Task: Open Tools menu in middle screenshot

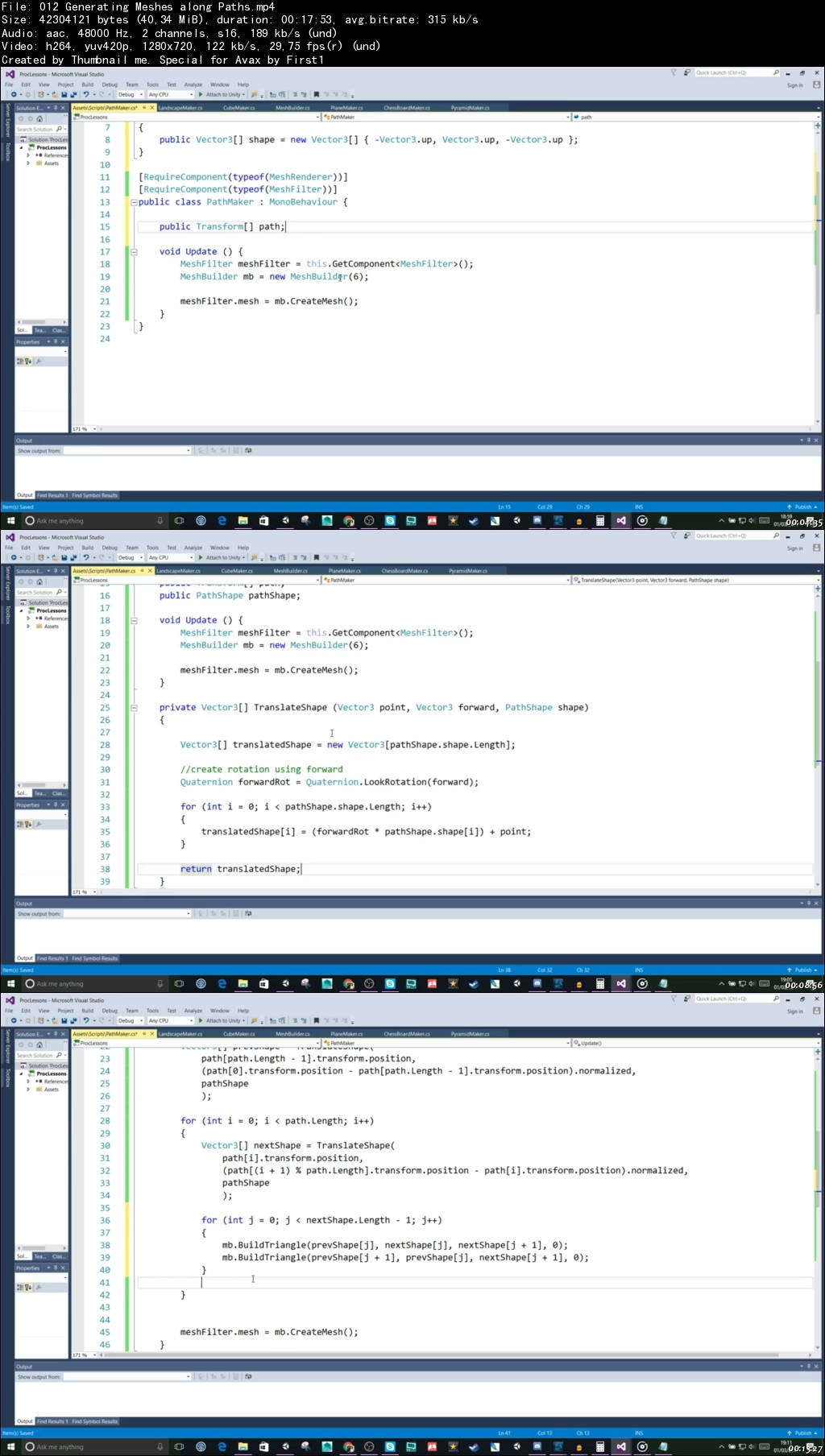Action: tap(152, 548)
